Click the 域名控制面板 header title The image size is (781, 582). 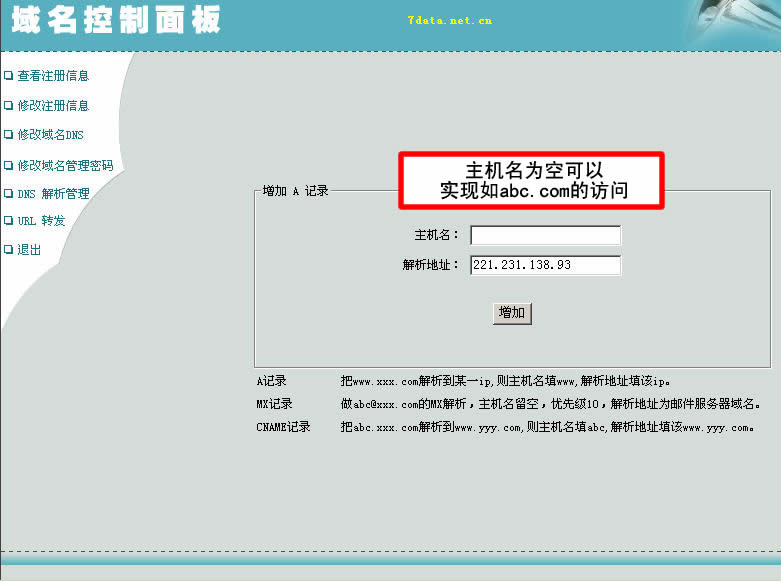(116, 20)
